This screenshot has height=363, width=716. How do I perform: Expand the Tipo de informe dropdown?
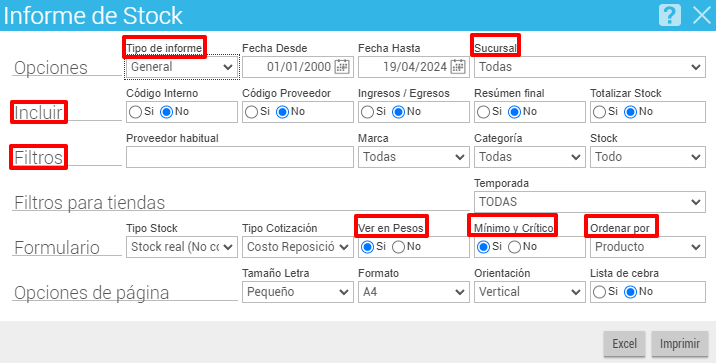[182, 67]
